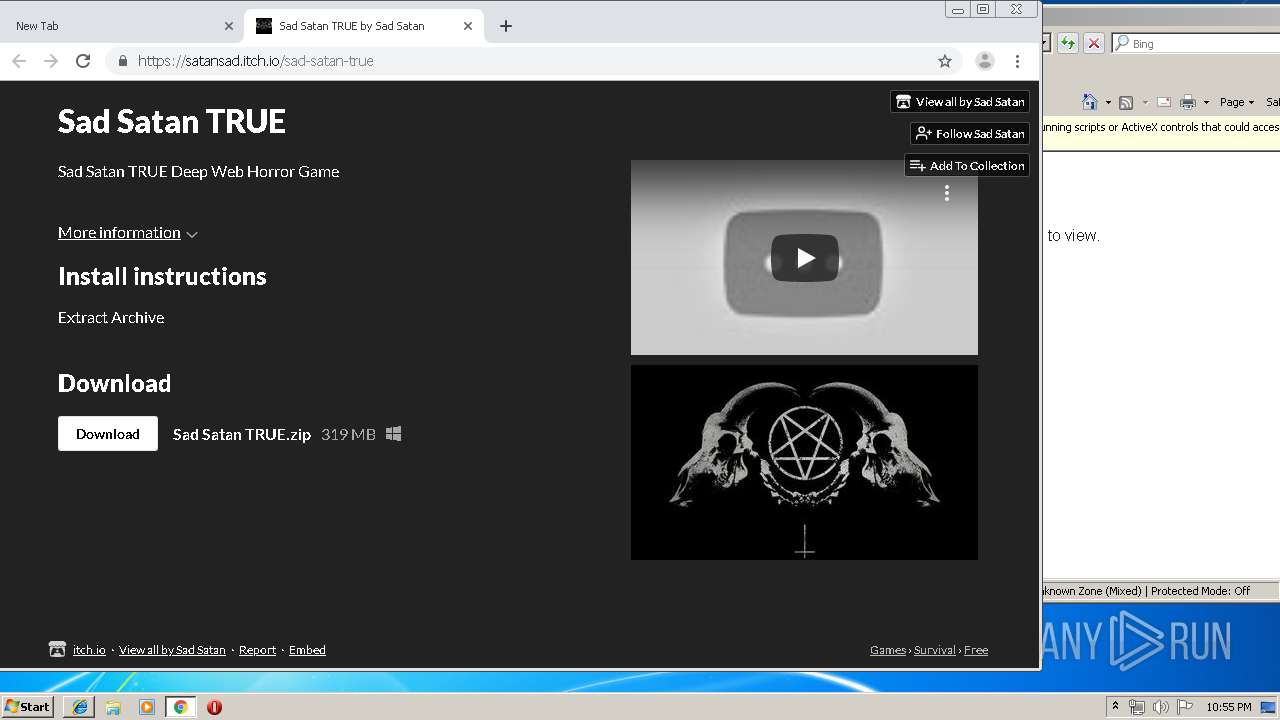
Task: Open the Games category link
Action: [x=888, y=650]
